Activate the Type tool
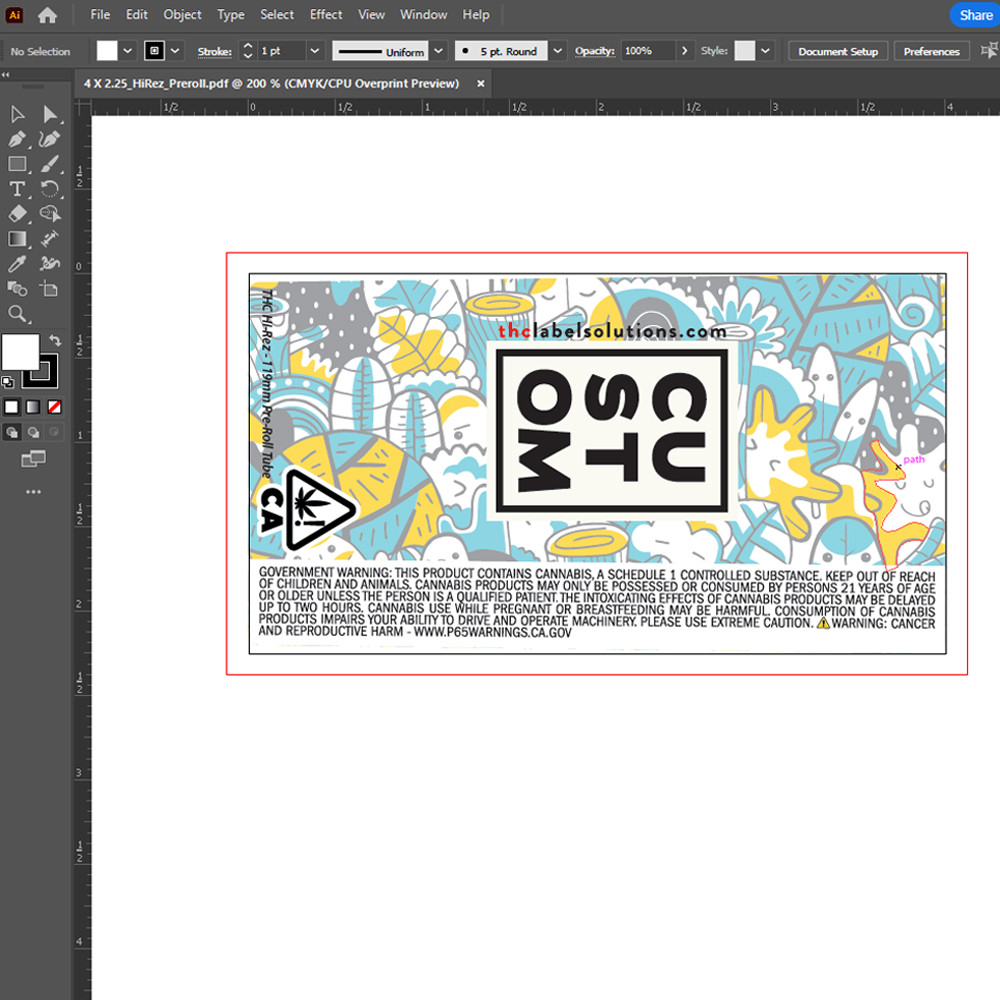 [x=17, y=189]
